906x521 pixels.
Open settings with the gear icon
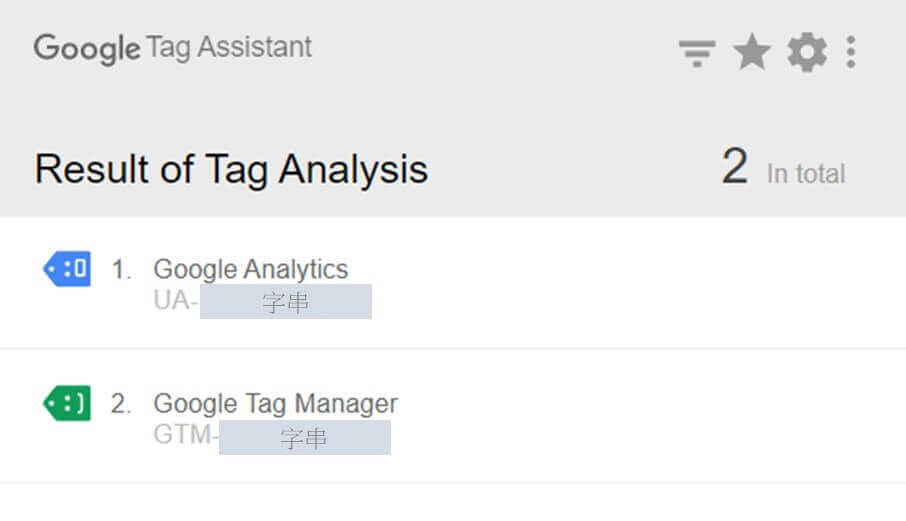coord(806,52)
